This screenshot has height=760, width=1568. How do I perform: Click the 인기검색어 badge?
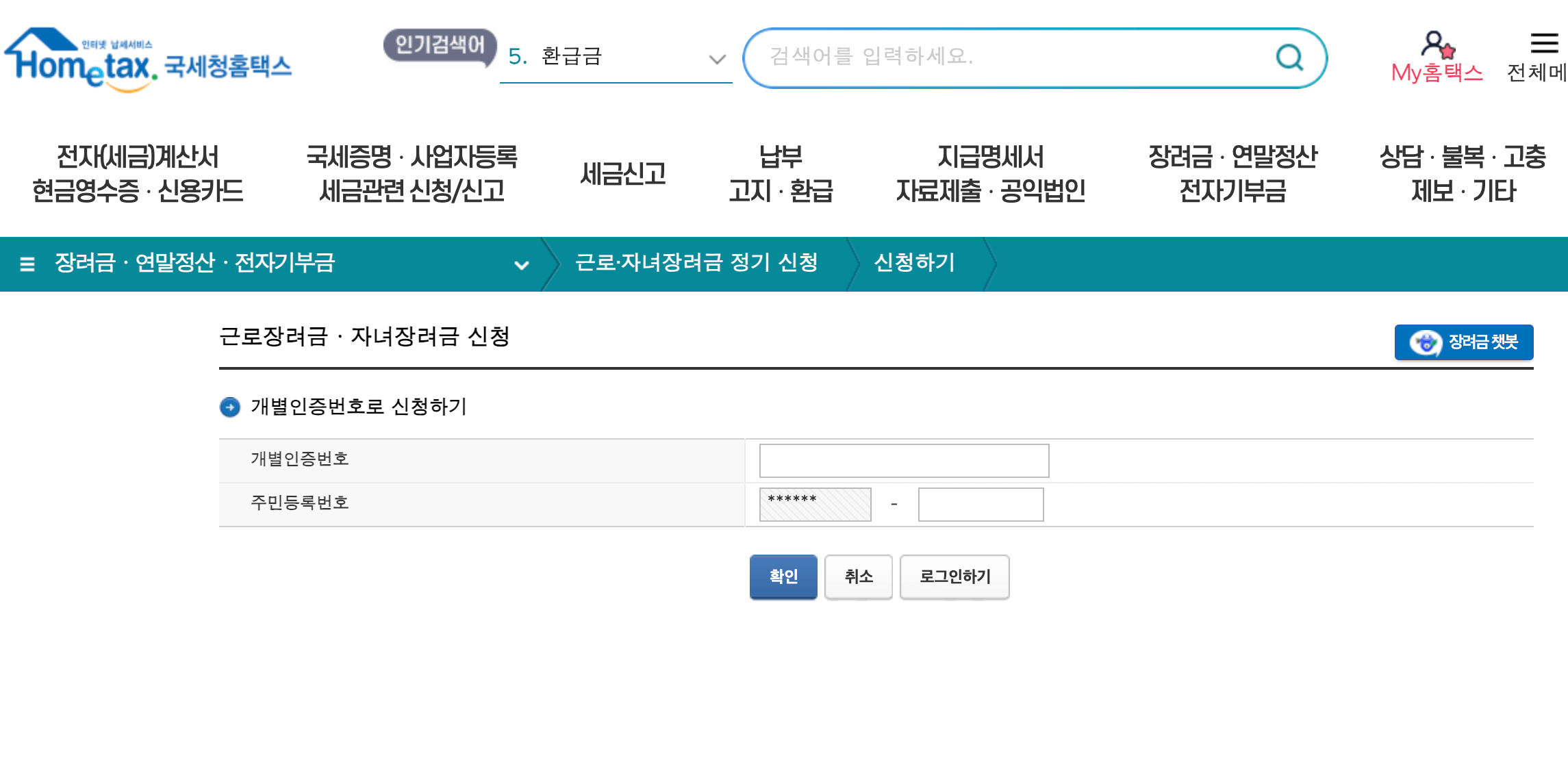pos(440,46)
